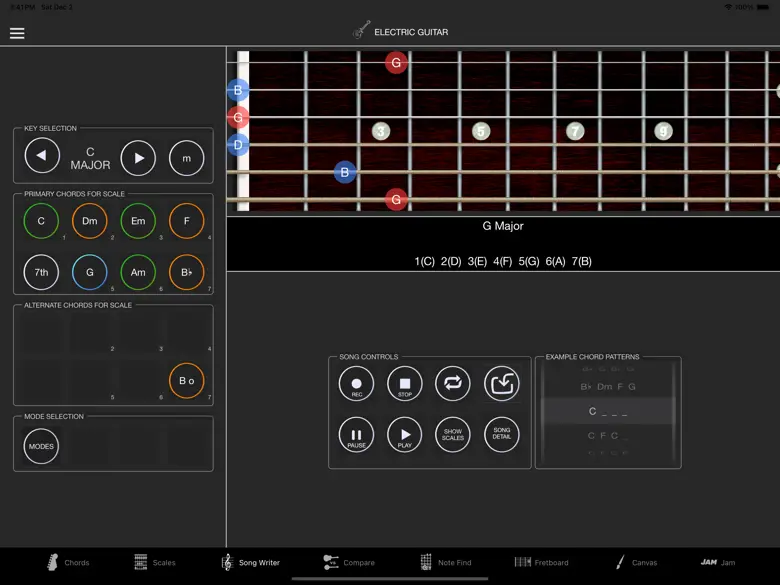Select the Bb Dm F G chord pattern
The image size is (780, 585).
[x=608, y=387]
